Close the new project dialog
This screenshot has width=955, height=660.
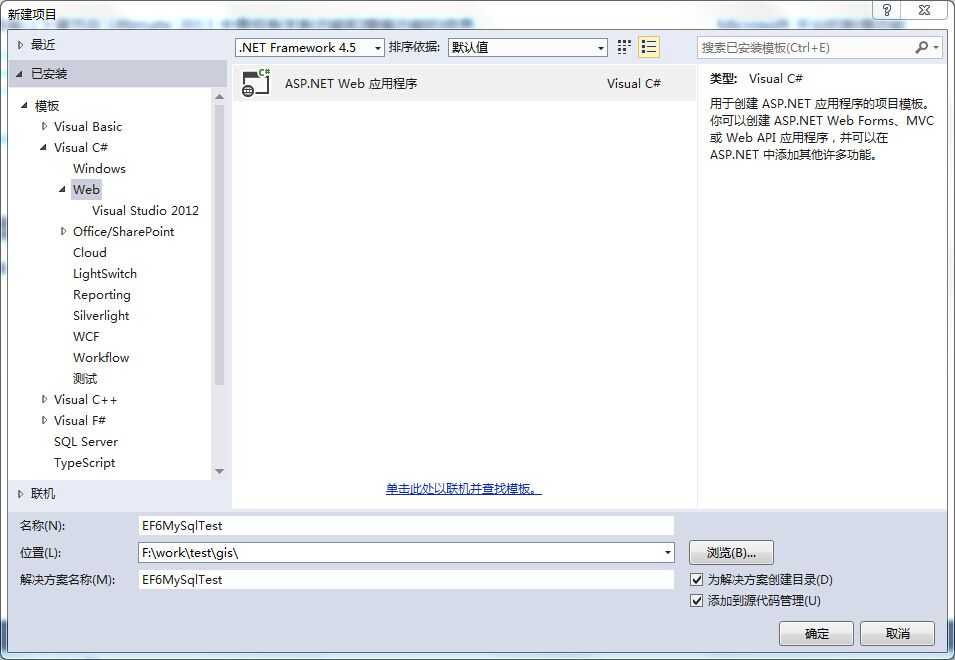point(924,10)
